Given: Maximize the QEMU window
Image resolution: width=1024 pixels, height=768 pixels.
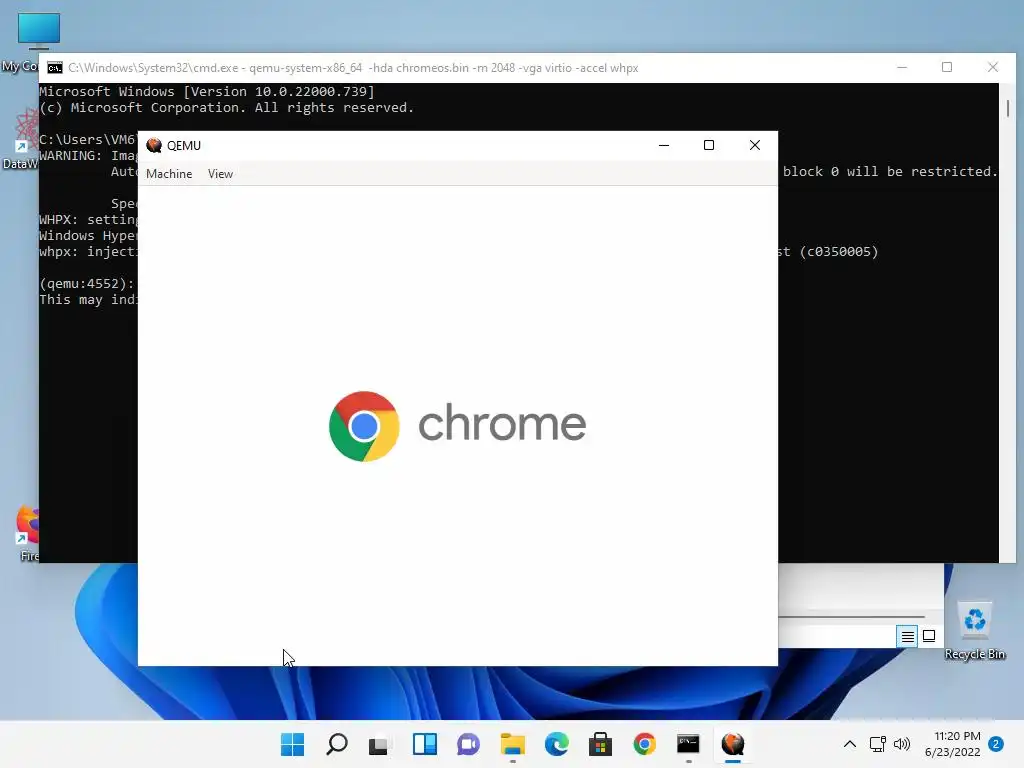Looking at the screenshot, I should 709,145.
